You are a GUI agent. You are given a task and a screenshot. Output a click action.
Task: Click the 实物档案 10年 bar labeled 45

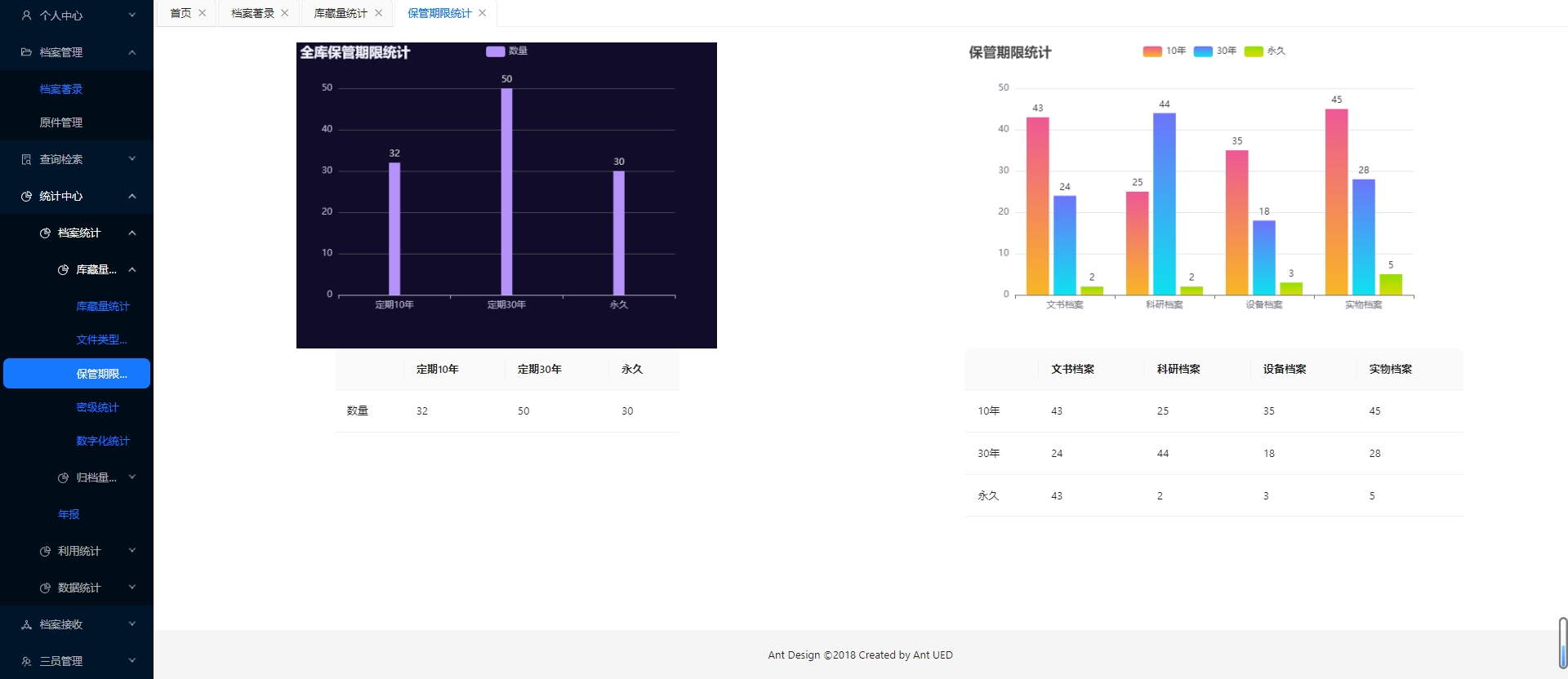click(1336, 202)
